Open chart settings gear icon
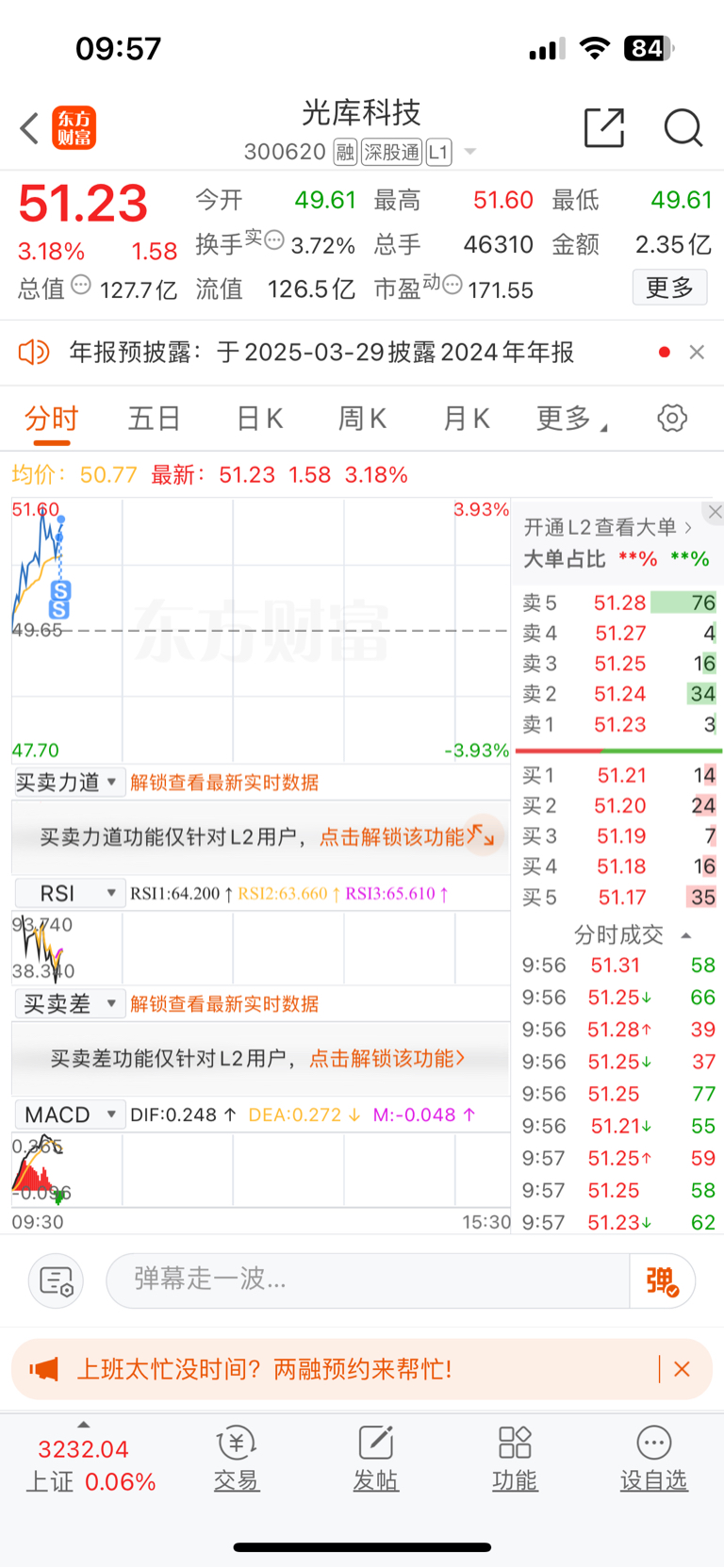This screenshot has width=724, height=1568. click(x=672, y=418)
